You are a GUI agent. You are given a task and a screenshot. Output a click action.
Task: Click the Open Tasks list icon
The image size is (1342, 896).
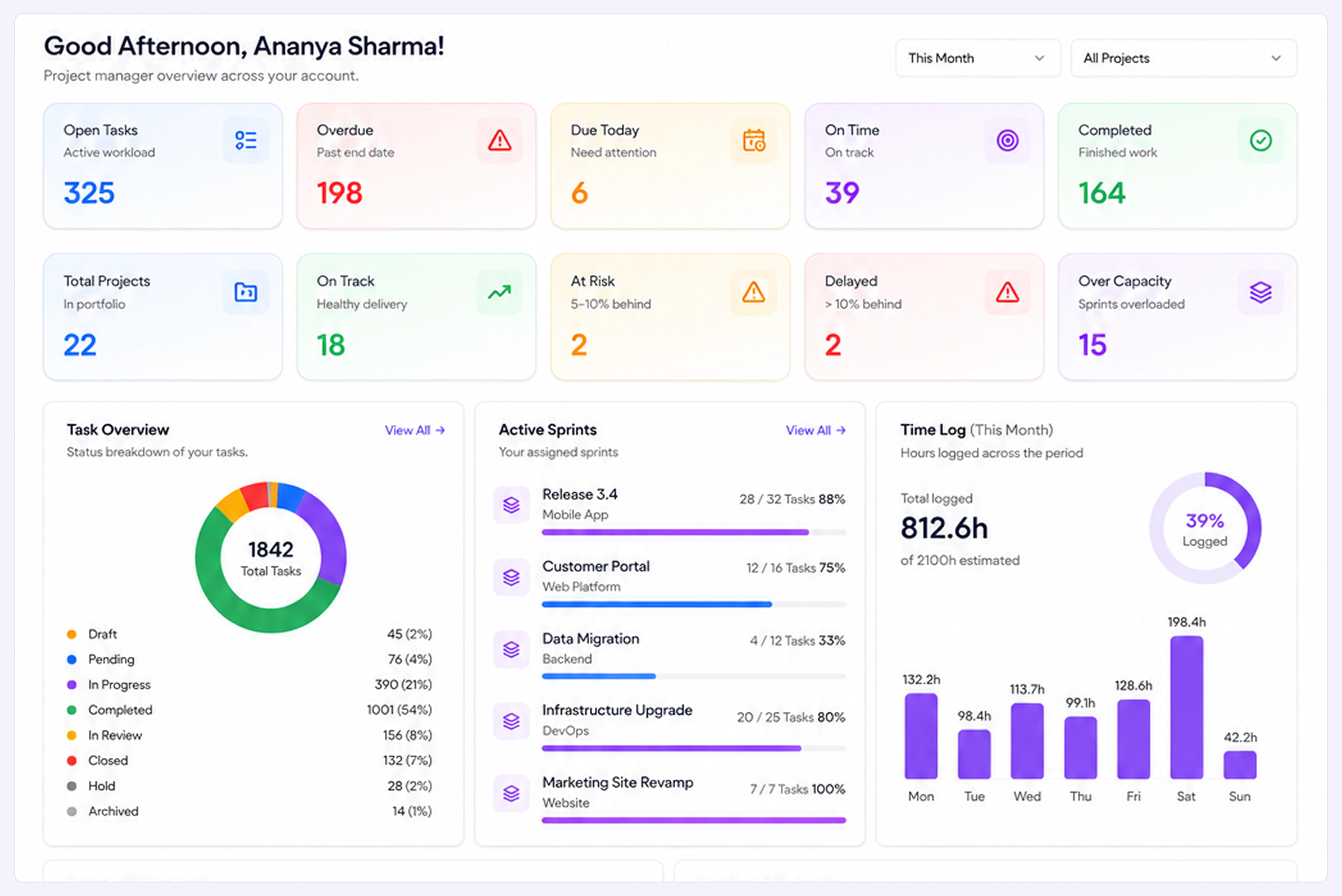click(x=246, y=140)
